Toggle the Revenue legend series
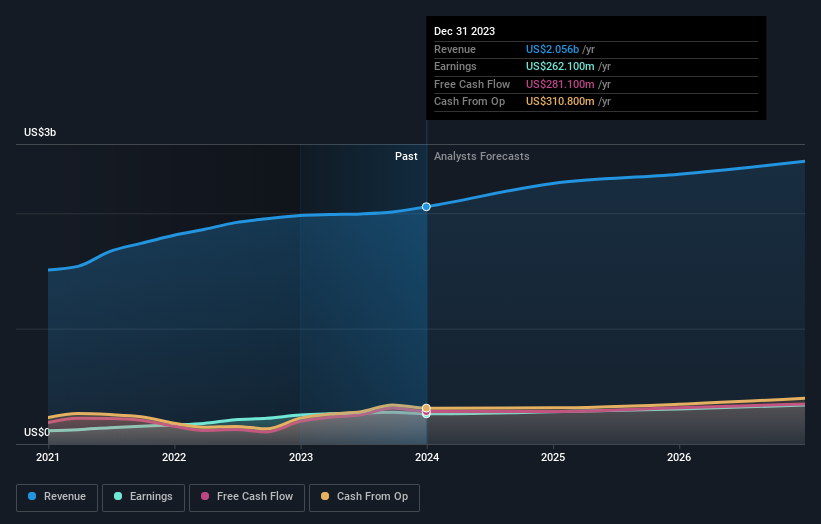 (57, 497)
